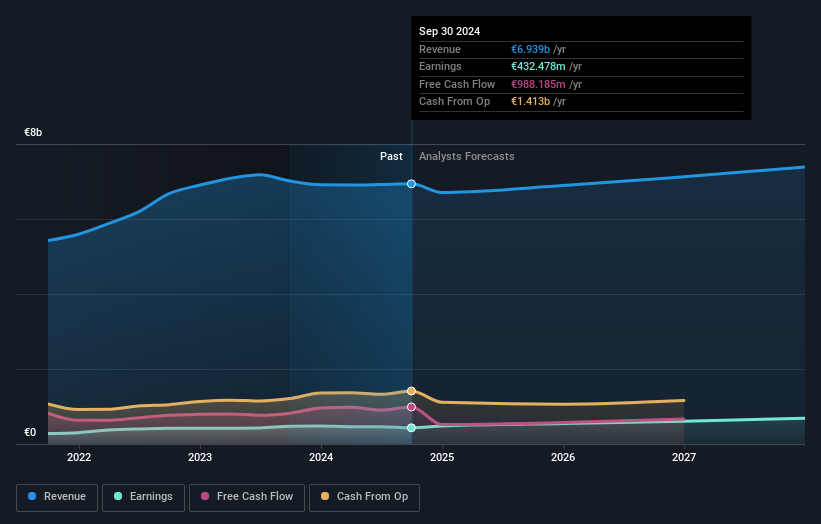Click the Cash From Op orange data point marker

[x=412, y=391]
